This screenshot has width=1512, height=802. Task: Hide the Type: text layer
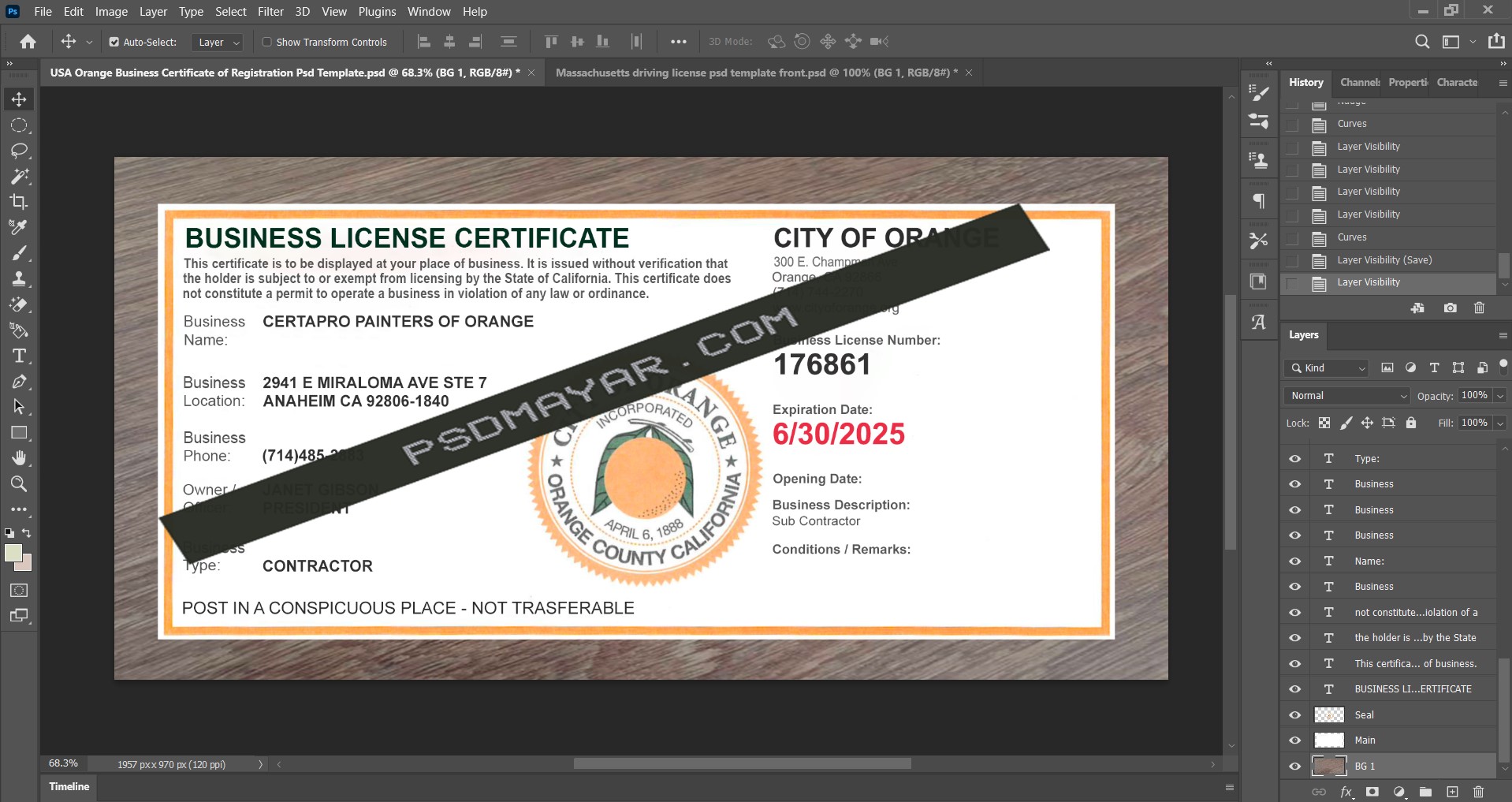[x=1294, y=458]
